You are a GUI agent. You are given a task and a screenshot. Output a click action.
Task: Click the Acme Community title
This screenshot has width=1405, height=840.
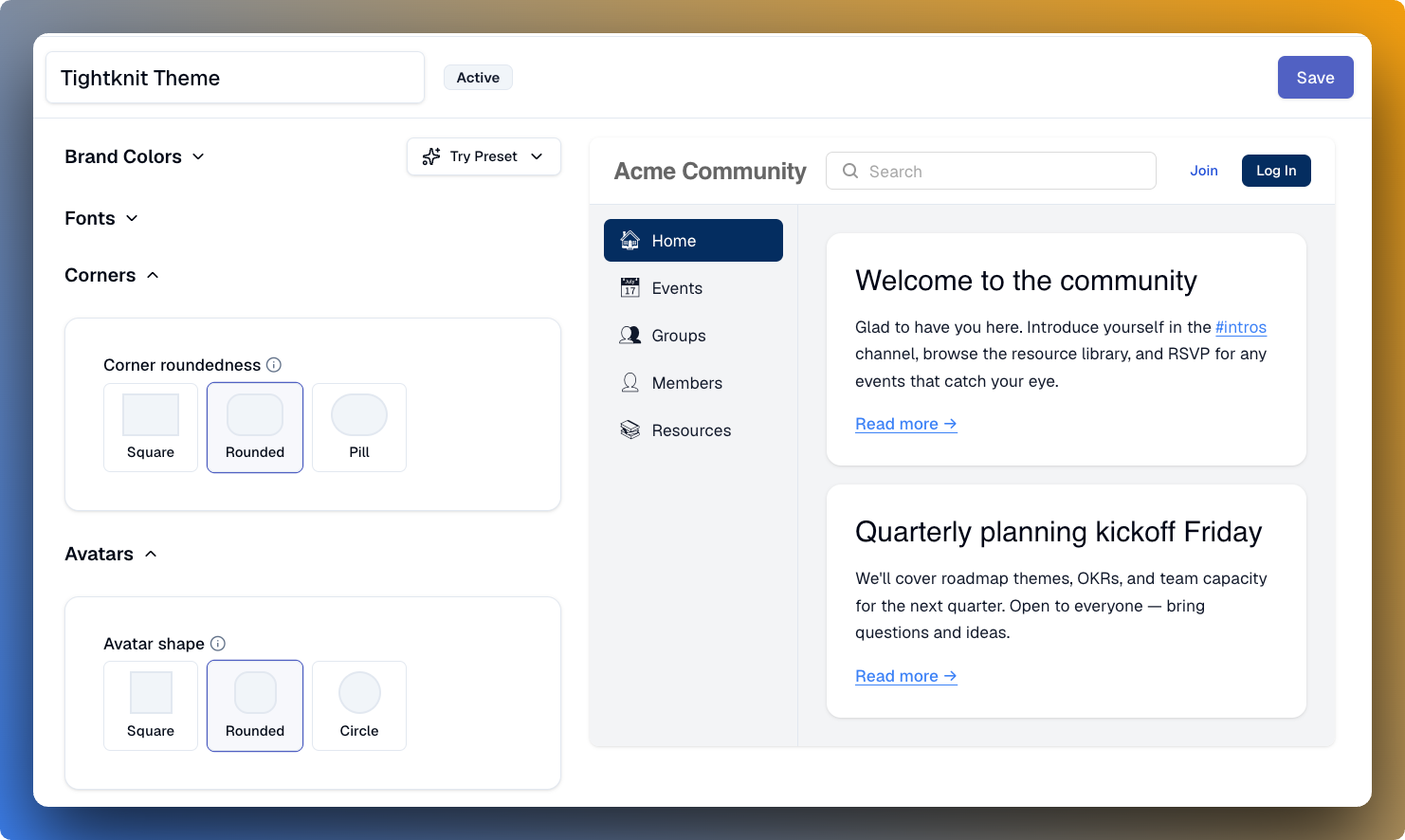710,171
